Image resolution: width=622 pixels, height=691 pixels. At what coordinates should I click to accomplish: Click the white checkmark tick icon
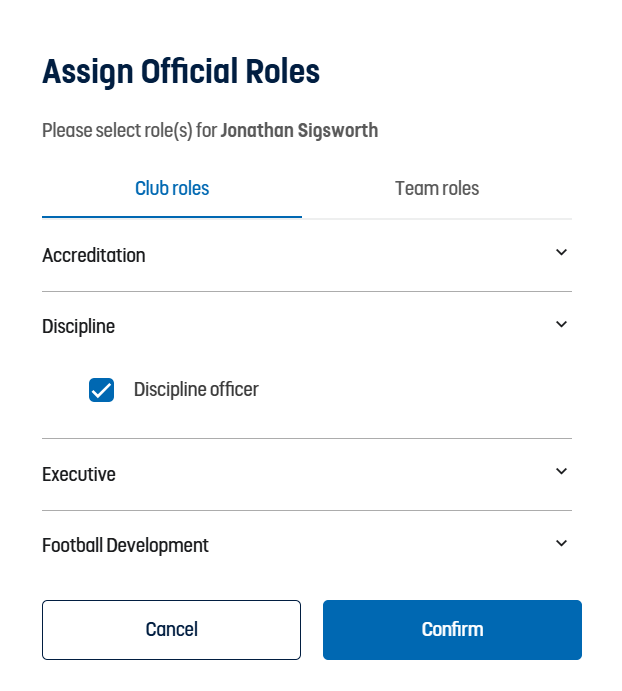101,390
